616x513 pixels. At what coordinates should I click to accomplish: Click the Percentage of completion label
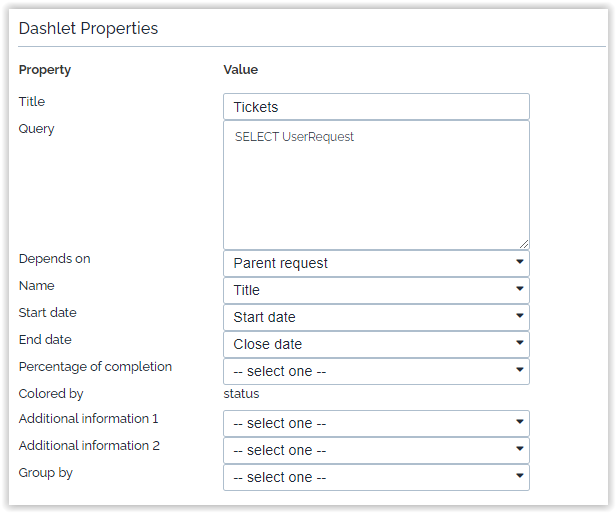point(95,367)
